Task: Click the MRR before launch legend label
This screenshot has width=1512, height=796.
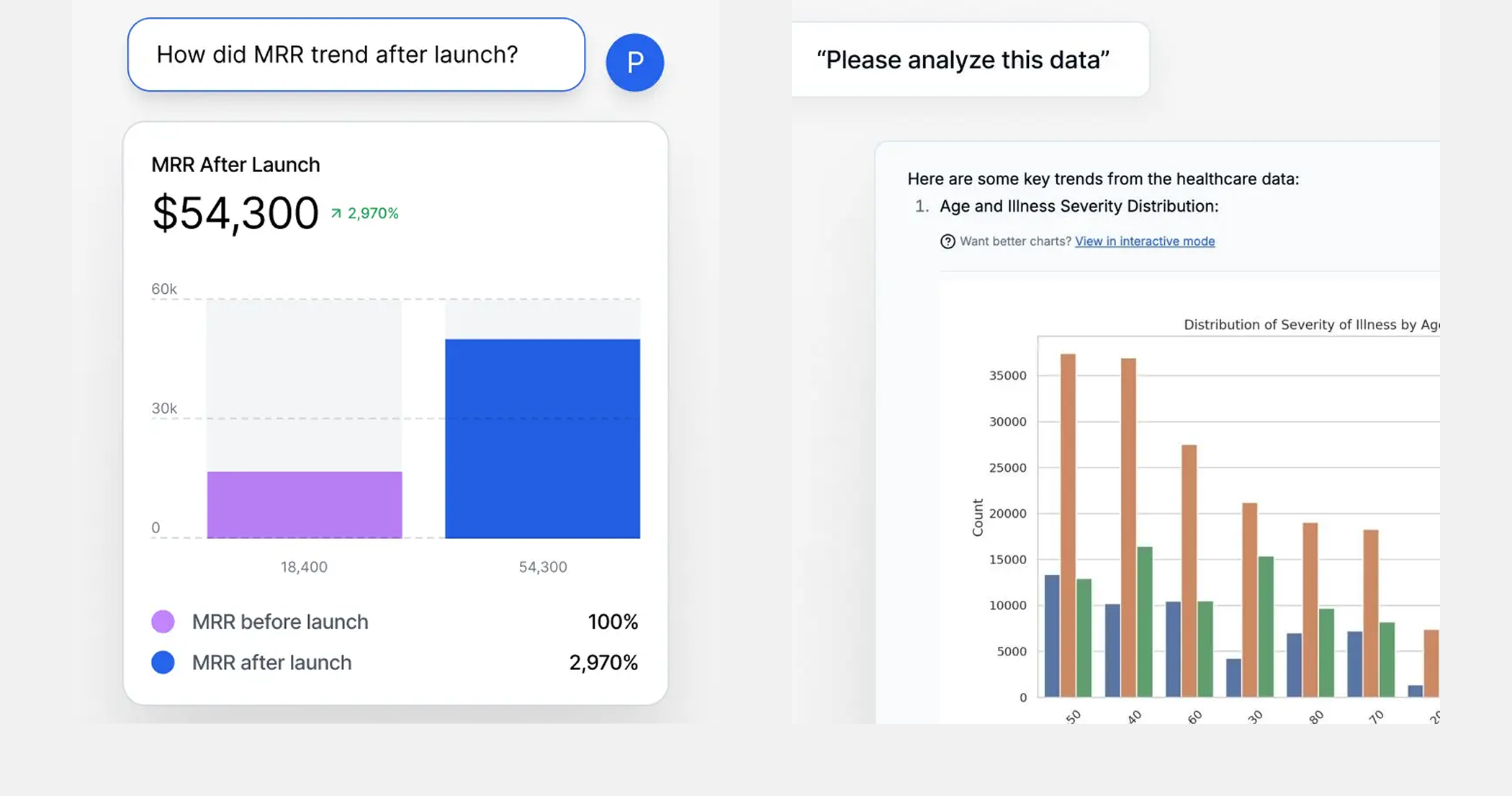Action: 280,622
